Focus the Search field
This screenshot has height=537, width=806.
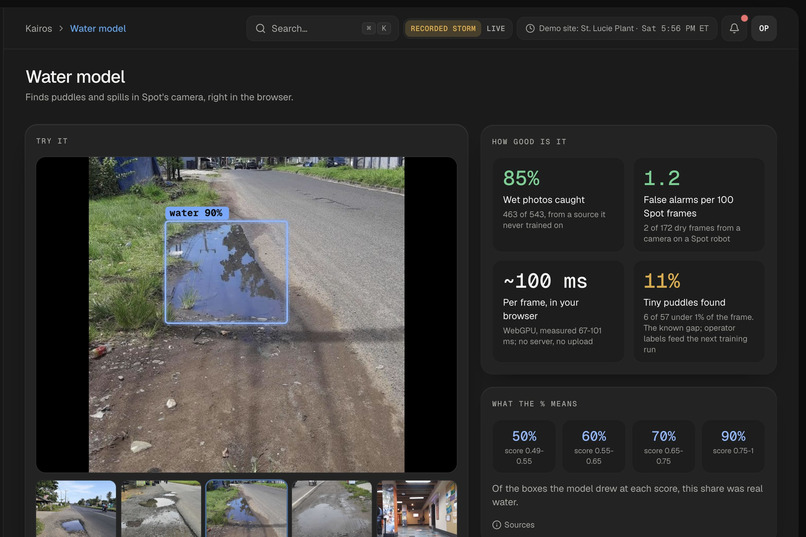point(322,28)
